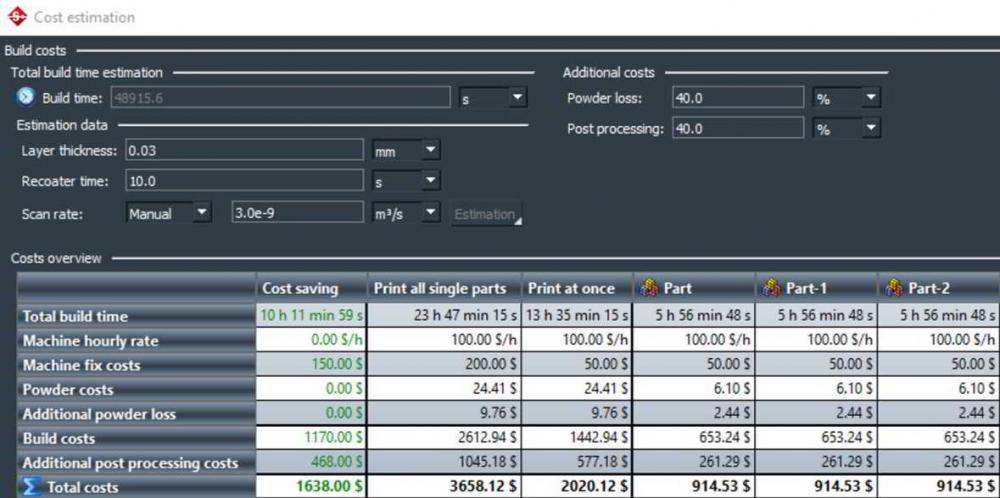Click the Part-2 column header icon
The image size is (1000, 498).
pos(893,288)
